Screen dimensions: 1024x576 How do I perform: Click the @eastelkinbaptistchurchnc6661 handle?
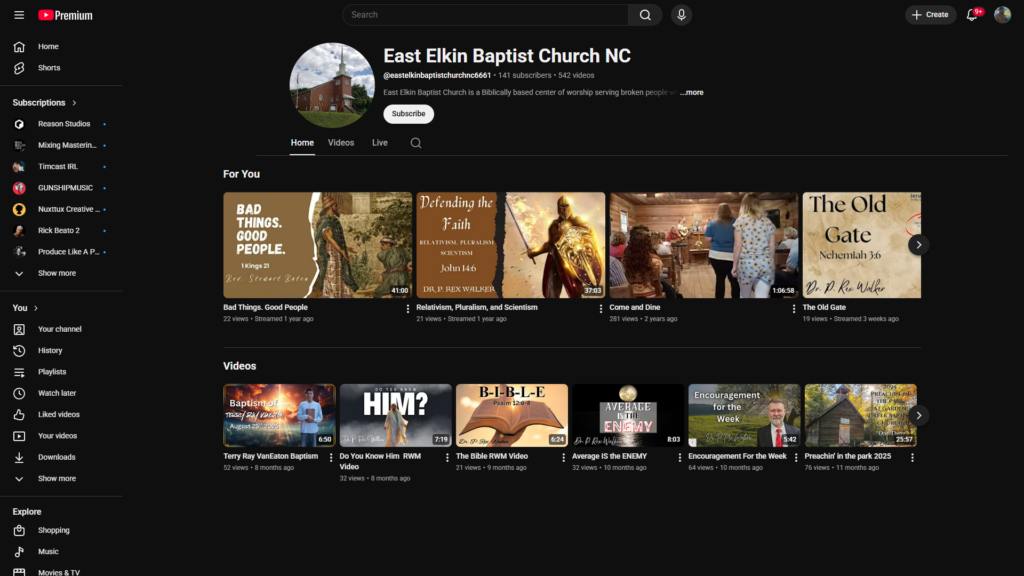pos(437,76)
